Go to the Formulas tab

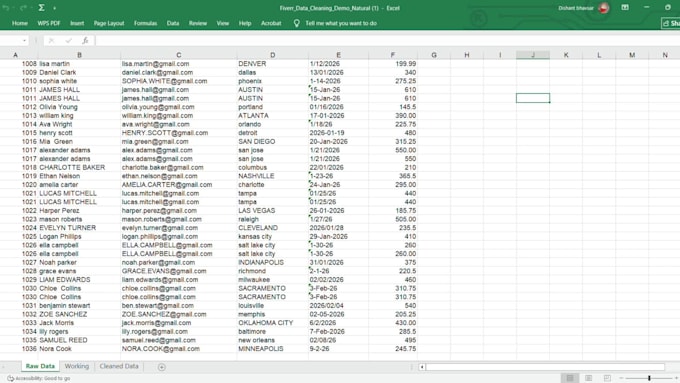click(x=145, y=23)
